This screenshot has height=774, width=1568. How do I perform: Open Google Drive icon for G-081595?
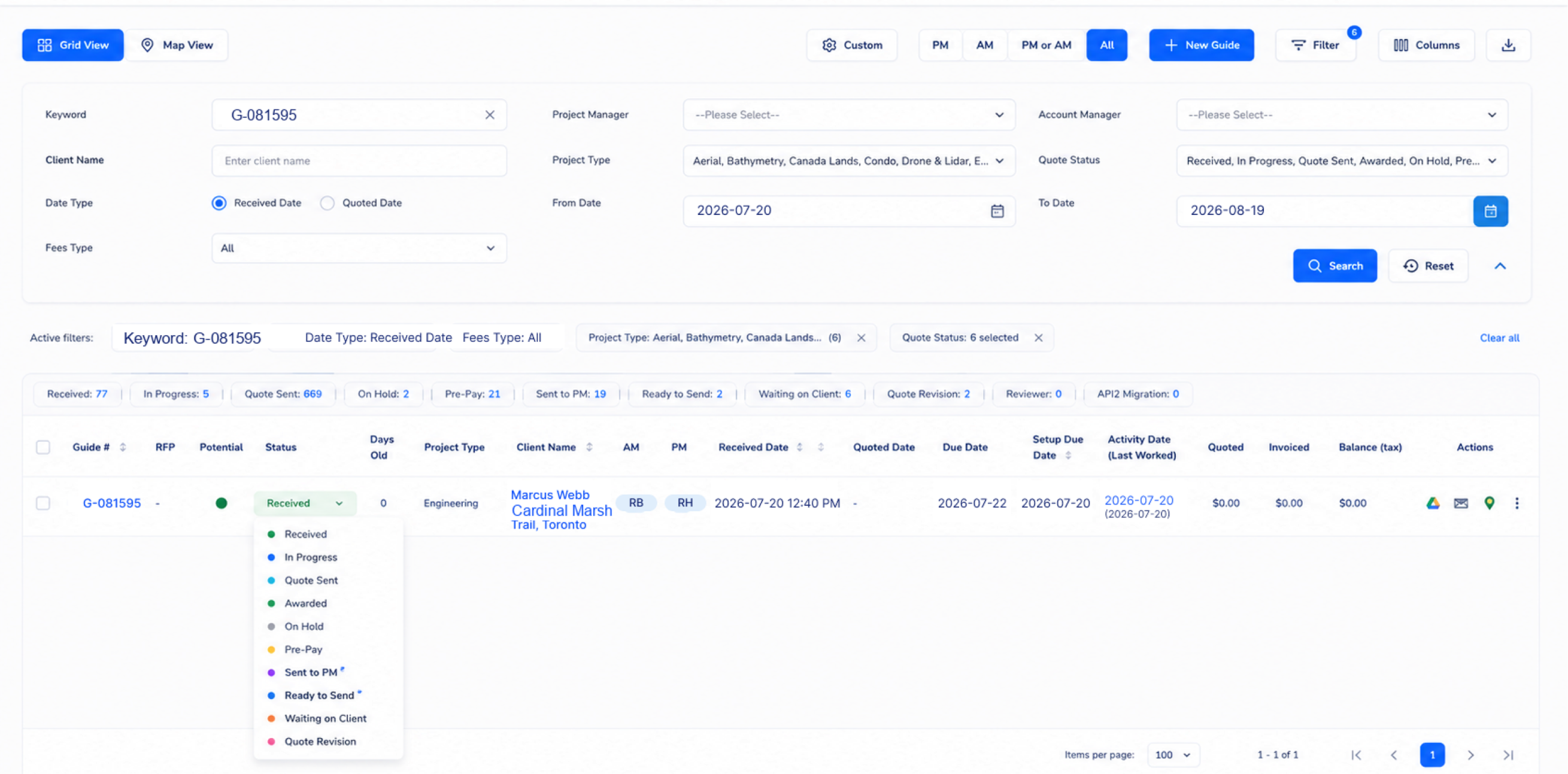pos(1433,503)
